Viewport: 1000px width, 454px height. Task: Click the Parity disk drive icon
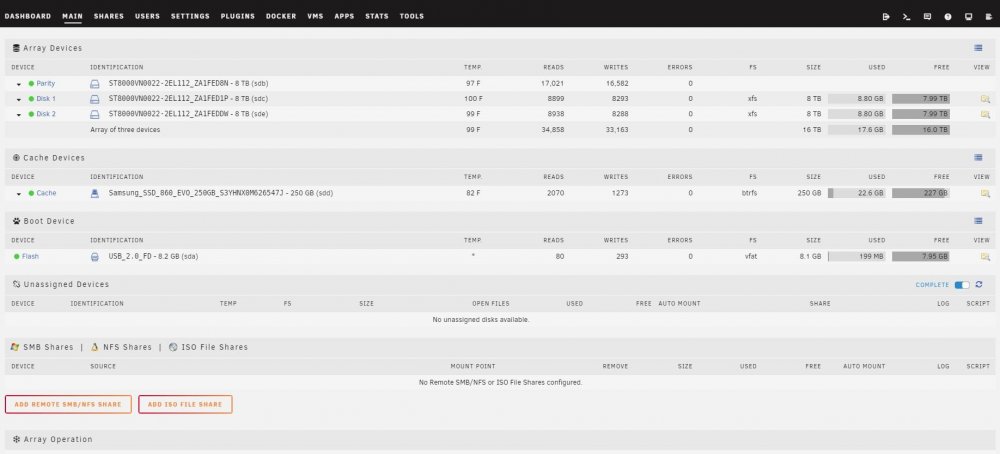94,84
